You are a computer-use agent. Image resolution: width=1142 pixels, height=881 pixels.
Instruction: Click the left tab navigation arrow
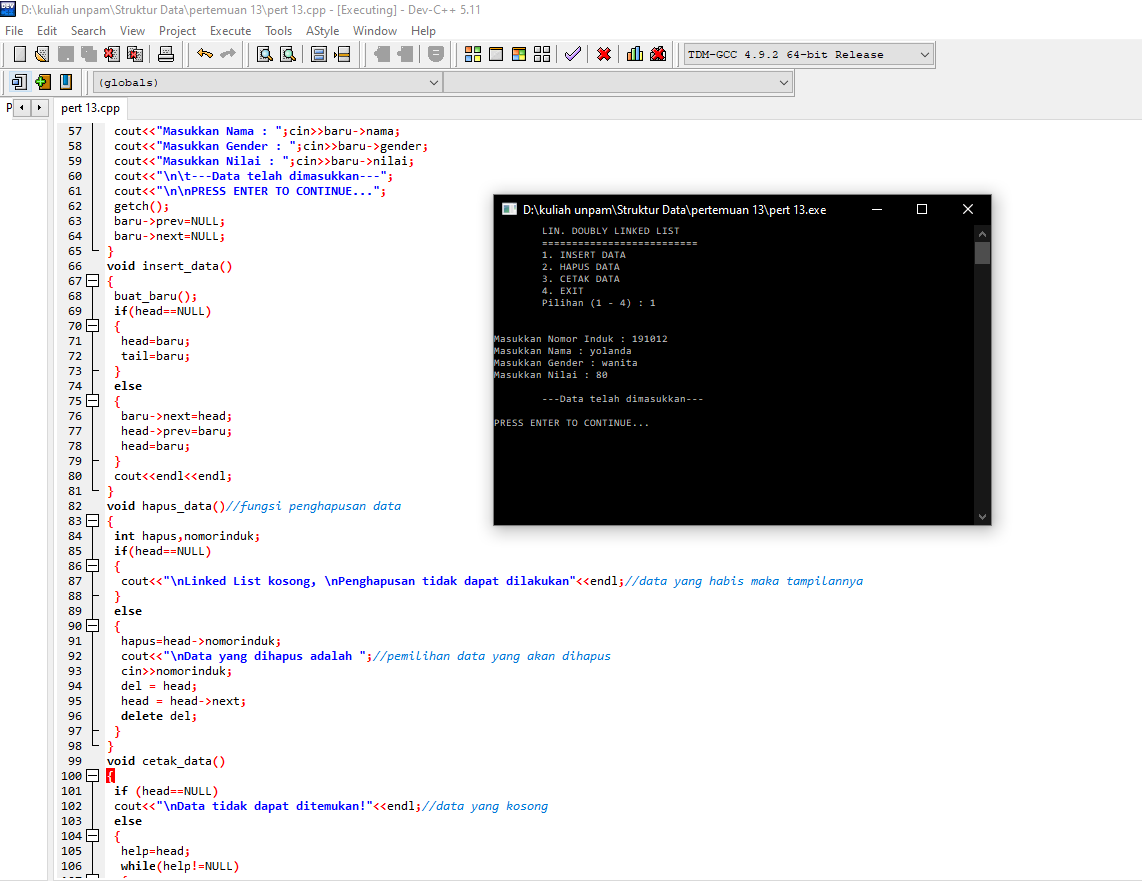click(22, 108)
